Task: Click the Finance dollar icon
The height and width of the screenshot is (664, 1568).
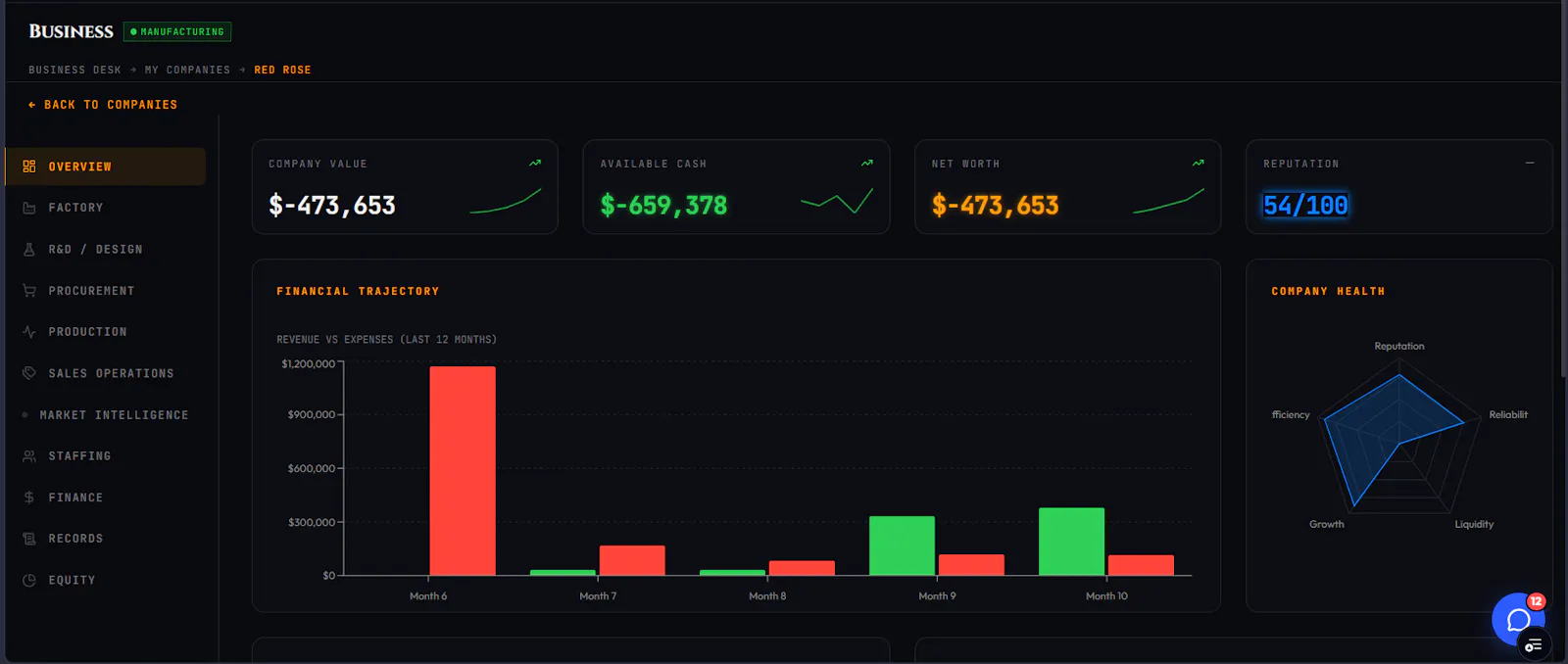Action: (x=29, y=498)
